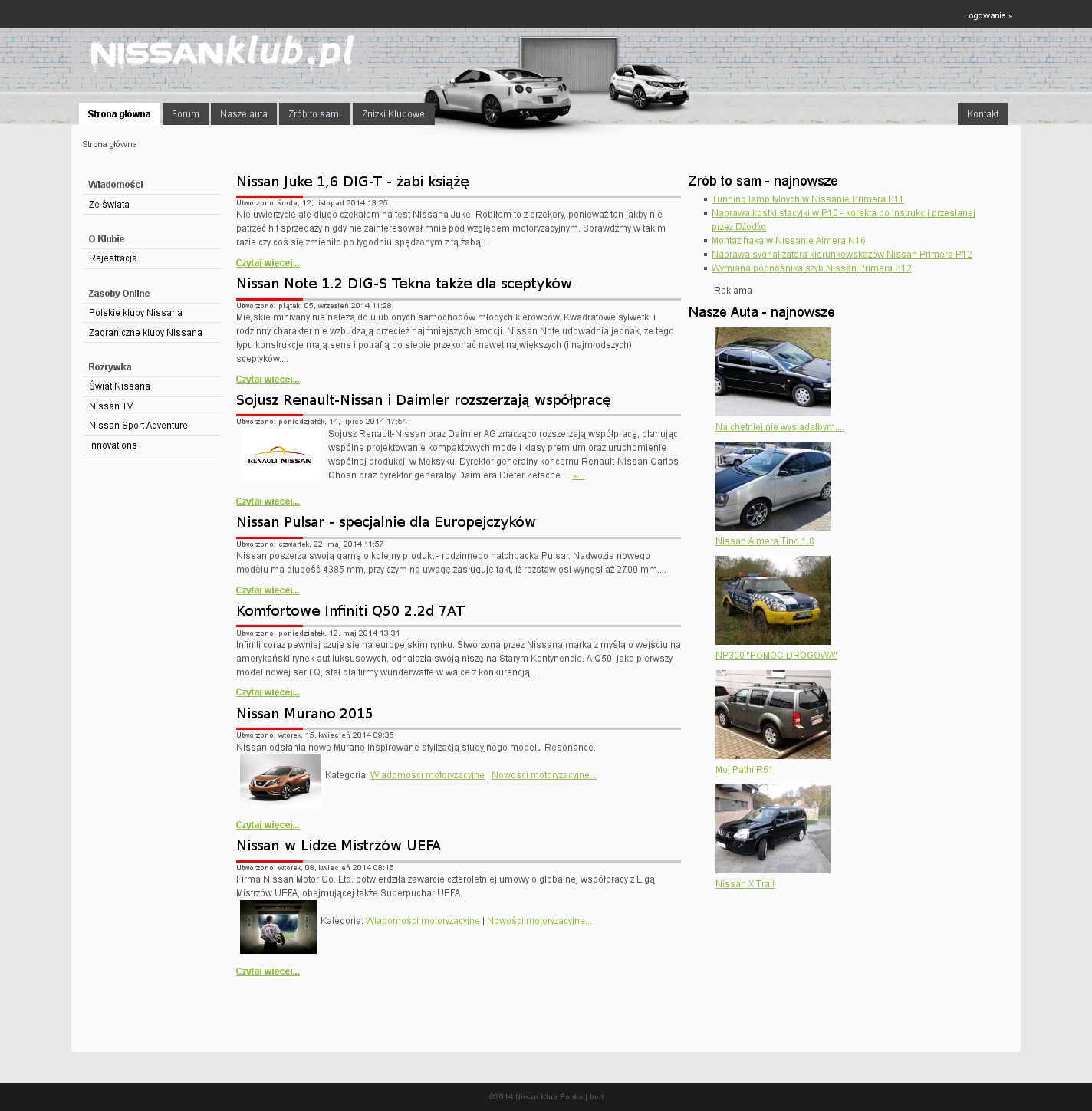Open the Nissan Almera Tino 1.8 link

pyautogui.click(x=765, y=541)
